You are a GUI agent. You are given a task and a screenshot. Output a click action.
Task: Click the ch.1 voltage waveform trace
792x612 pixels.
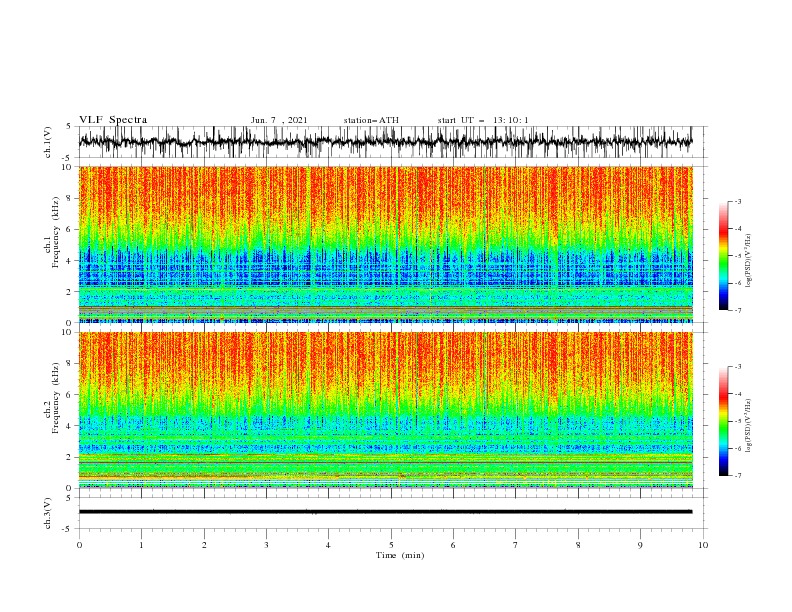point(385,142)
